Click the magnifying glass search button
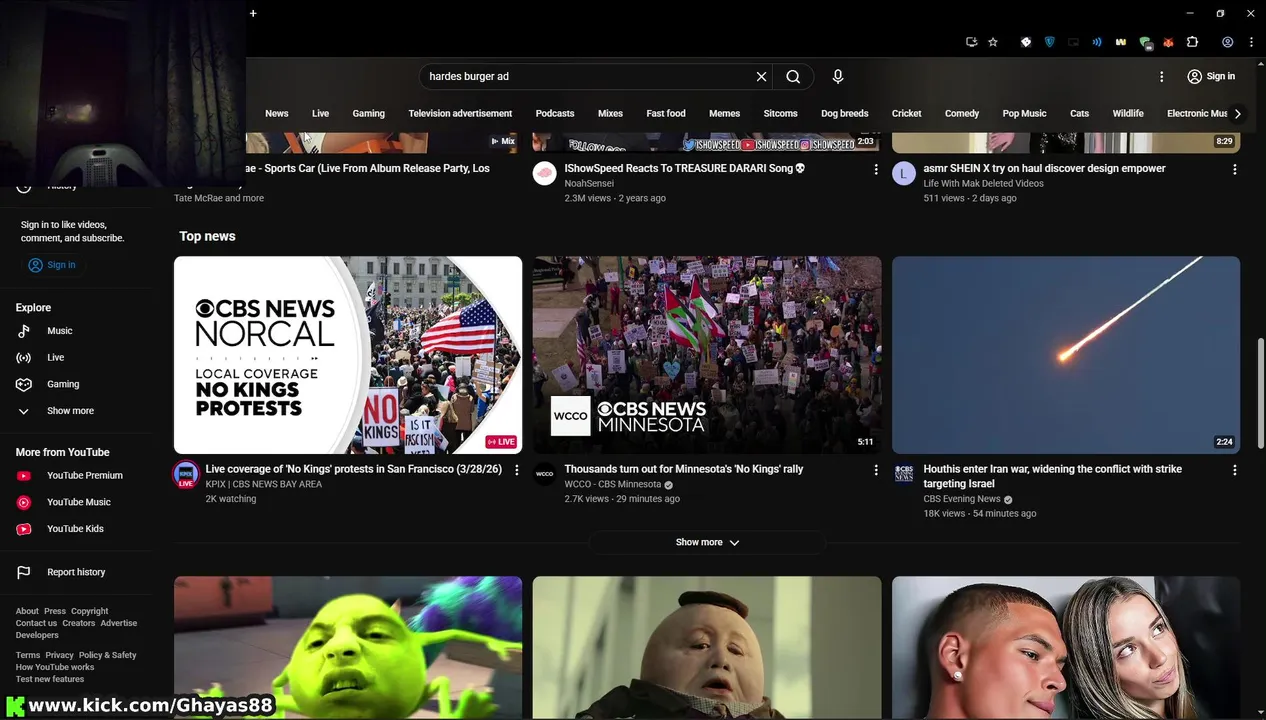This screenshot has width=1266, height=720. pos(793,76)
